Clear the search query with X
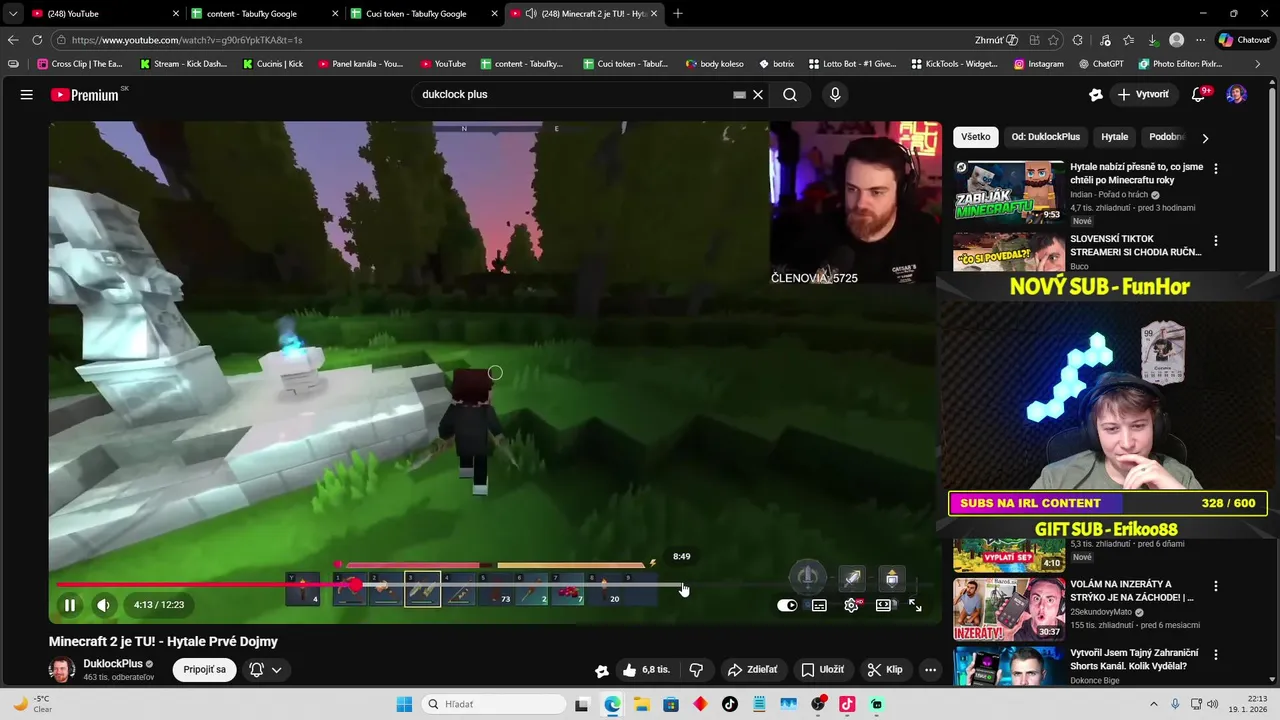The height and width of the screenshot is (720, 1280). pyautogui.click(x=758, y=95)
